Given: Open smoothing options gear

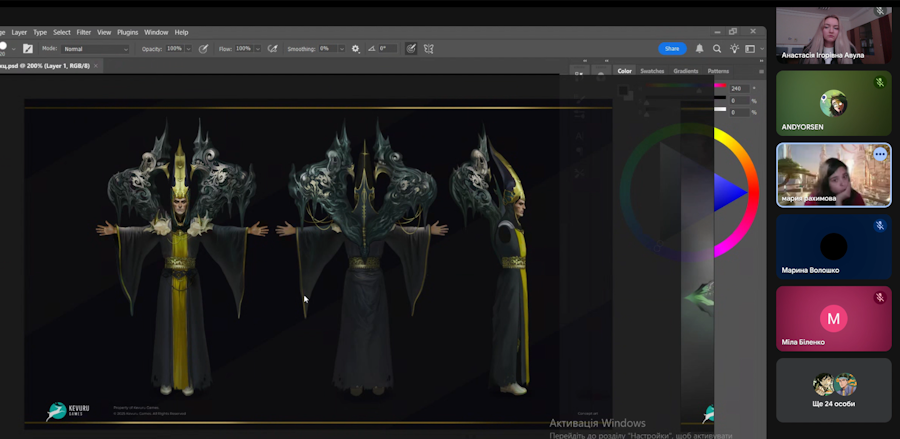Looking at the screenshot, I should (x=355, y=48).
